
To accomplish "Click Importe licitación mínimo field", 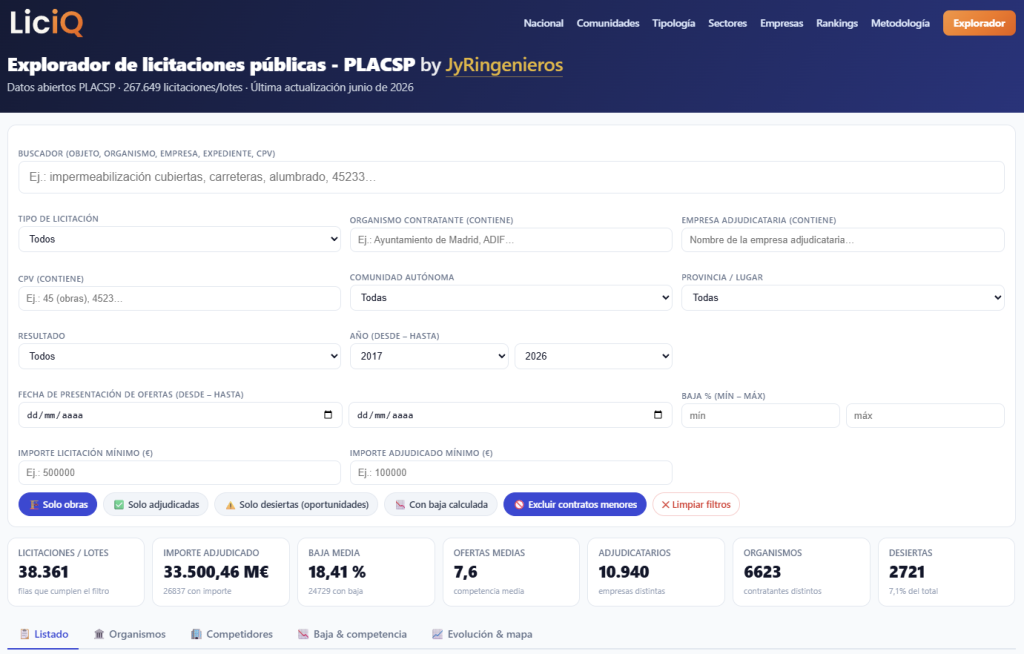I will point(180,472).
